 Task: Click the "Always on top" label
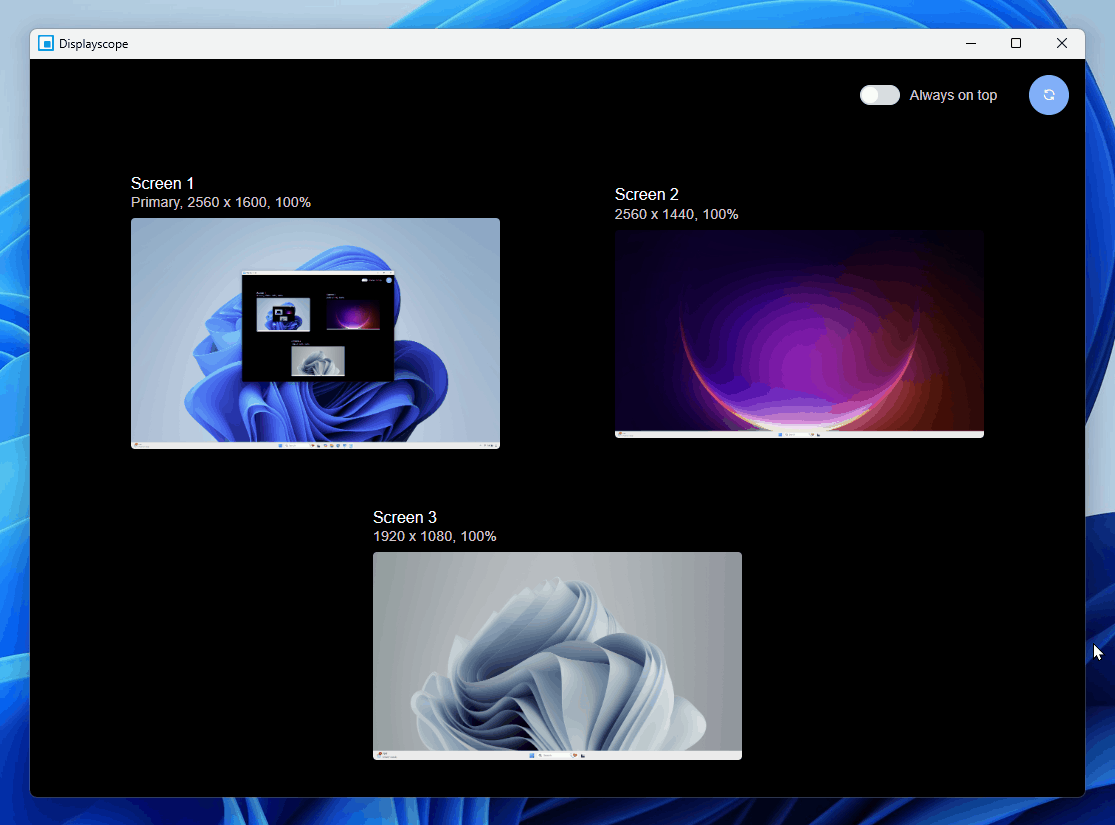953,95
